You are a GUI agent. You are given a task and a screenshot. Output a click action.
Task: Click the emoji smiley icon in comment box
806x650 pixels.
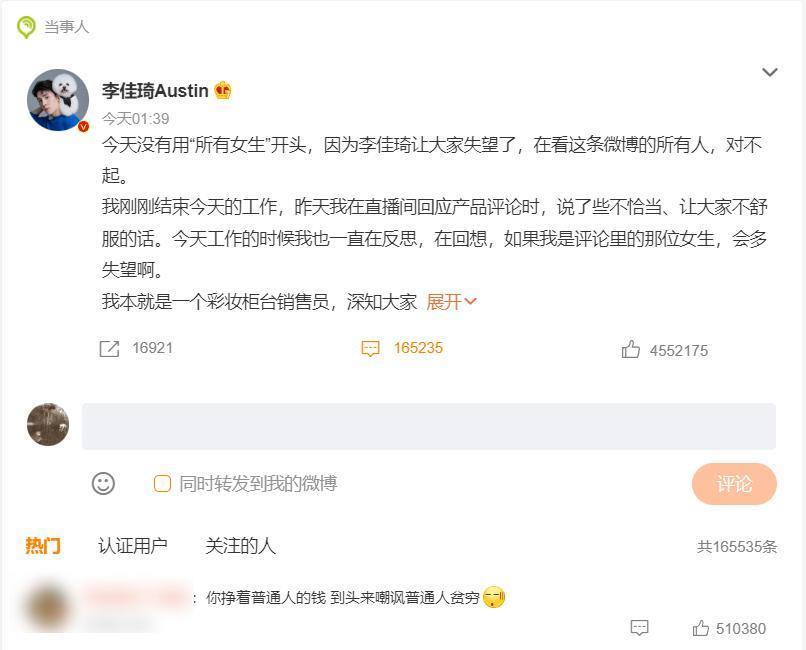102,484
